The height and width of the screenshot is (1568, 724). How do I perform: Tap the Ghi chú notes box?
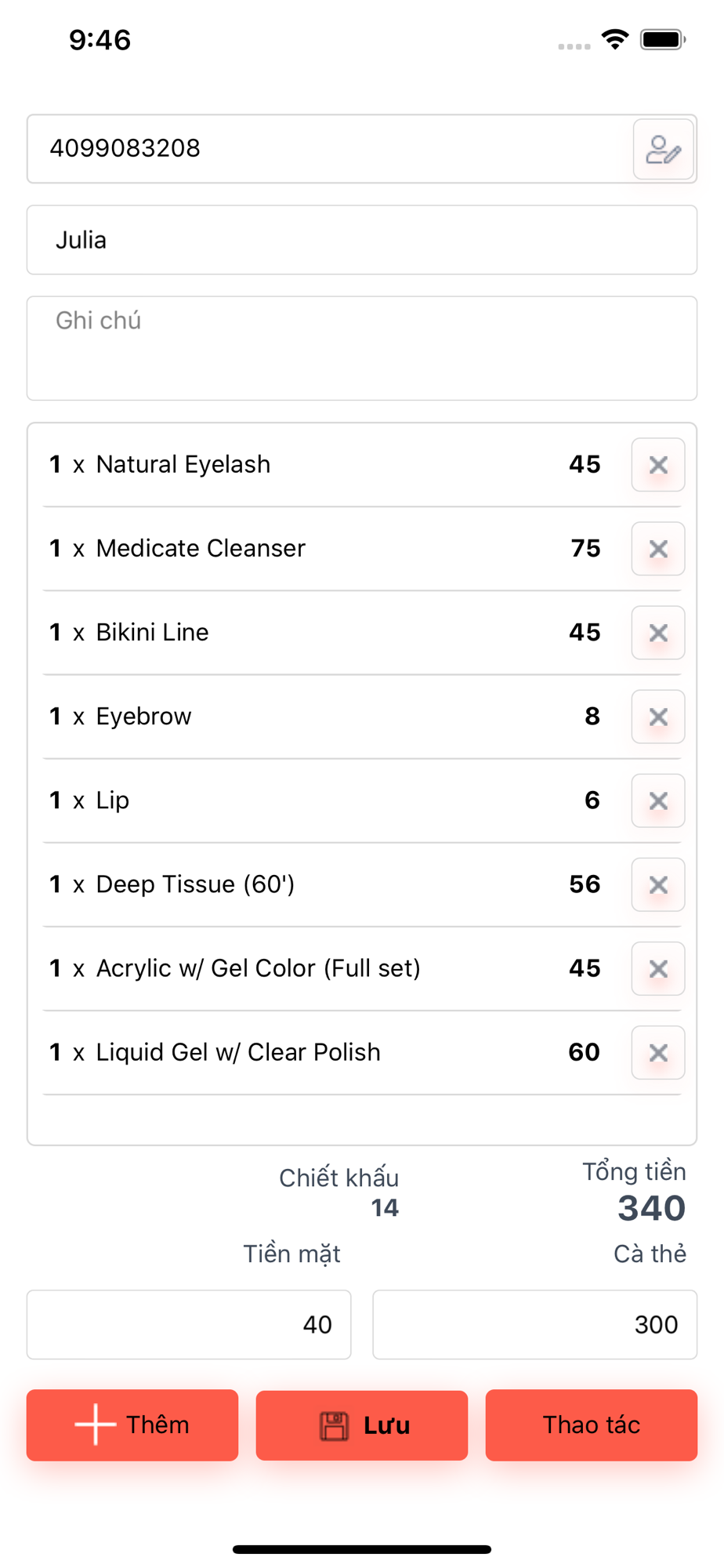pyautogui.click(x=362, y=348)
